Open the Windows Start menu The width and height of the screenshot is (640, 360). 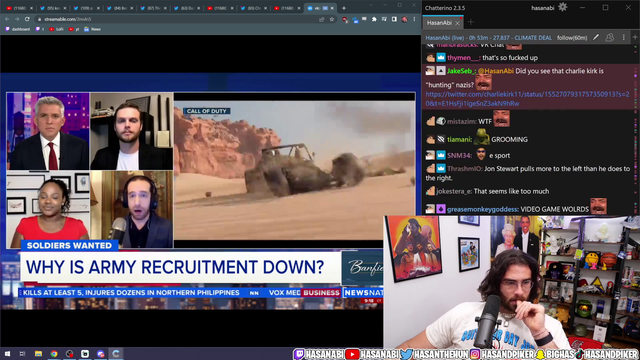(x=7, y=354)
